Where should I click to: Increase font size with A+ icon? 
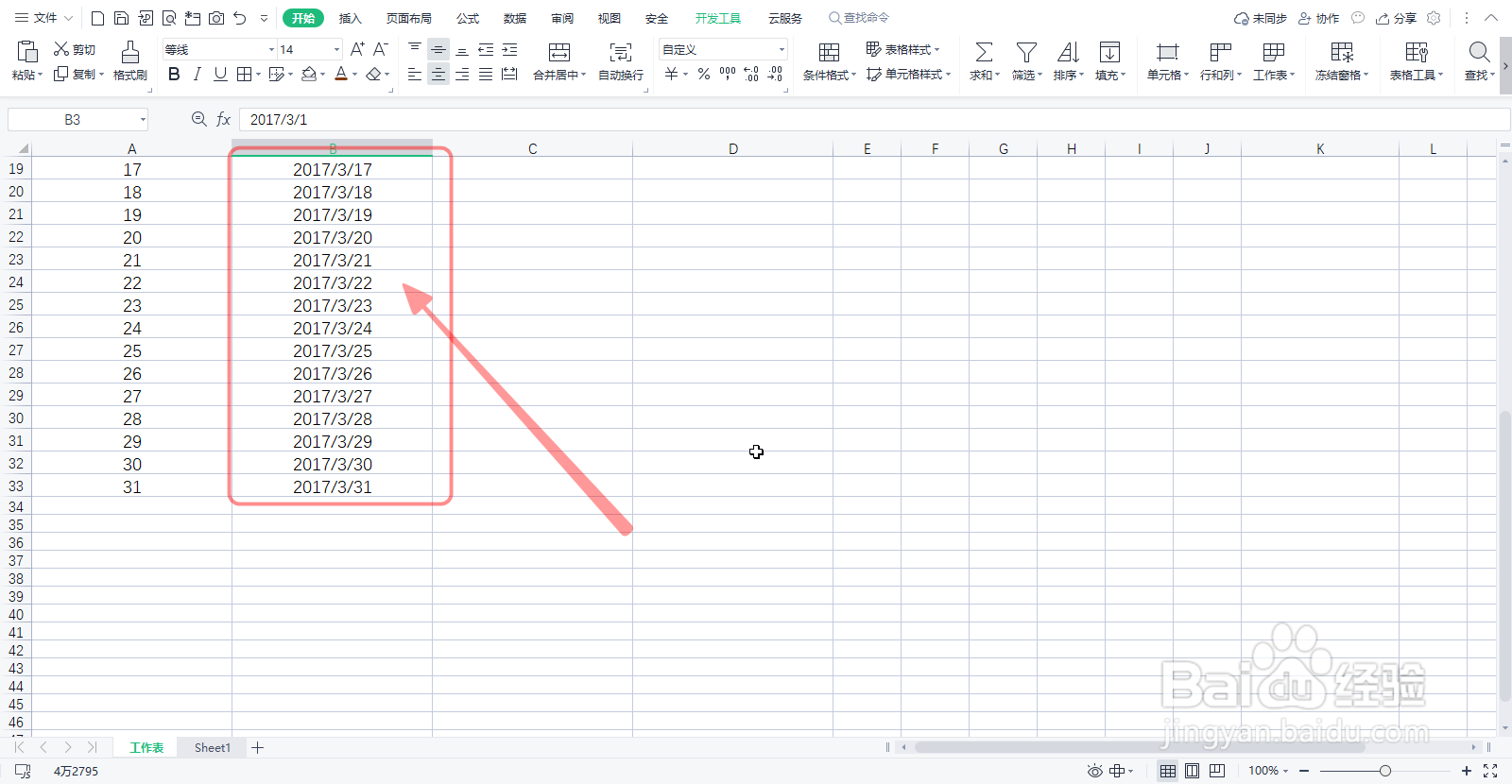coord(357,49)
